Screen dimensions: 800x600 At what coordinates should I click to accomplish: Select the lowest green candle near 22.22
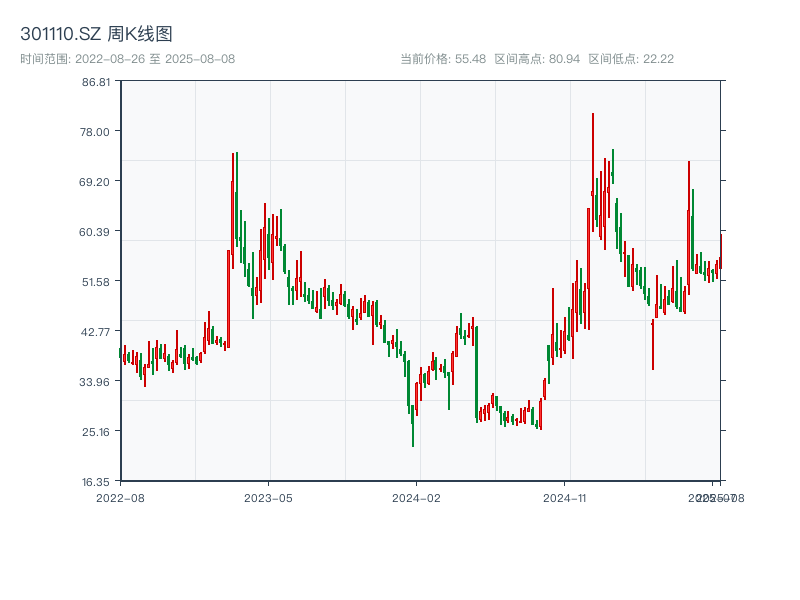(413, 426)
